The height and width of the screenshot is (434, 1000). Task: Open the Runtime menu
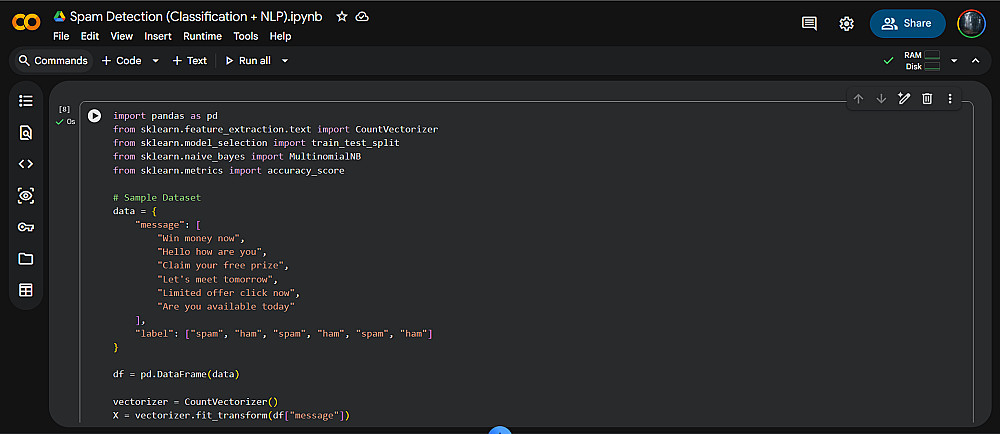click(203, 36)
